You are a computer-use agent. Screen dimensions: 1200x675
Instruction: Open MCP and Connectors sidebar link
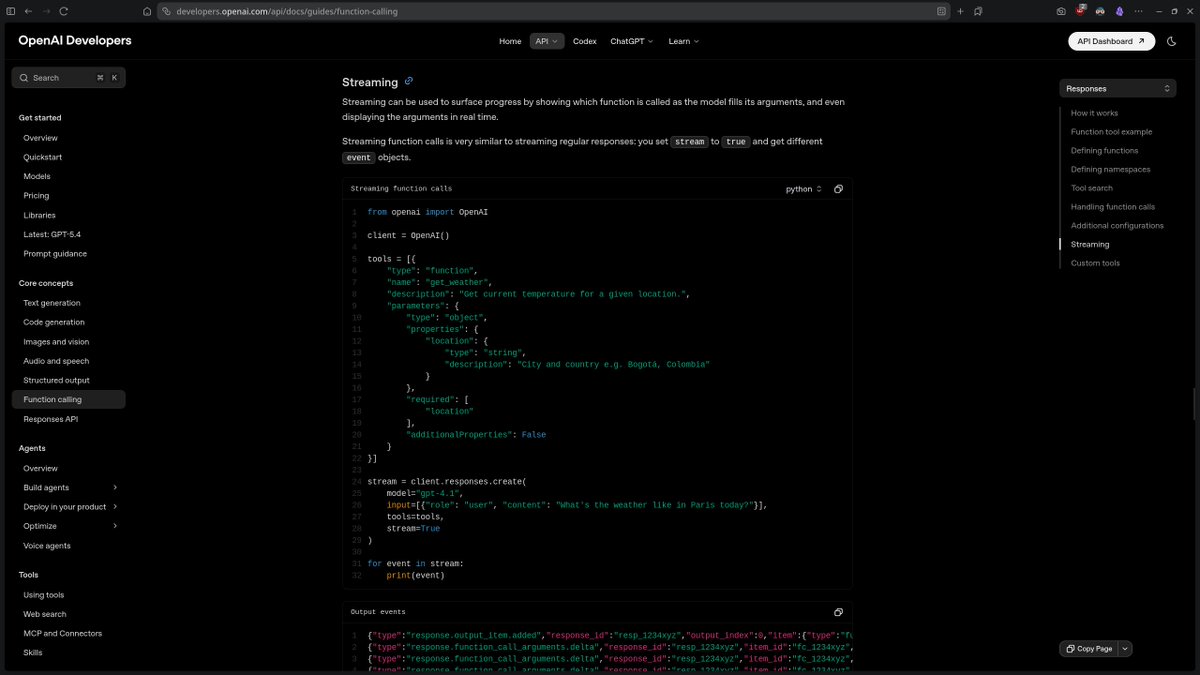62,633
